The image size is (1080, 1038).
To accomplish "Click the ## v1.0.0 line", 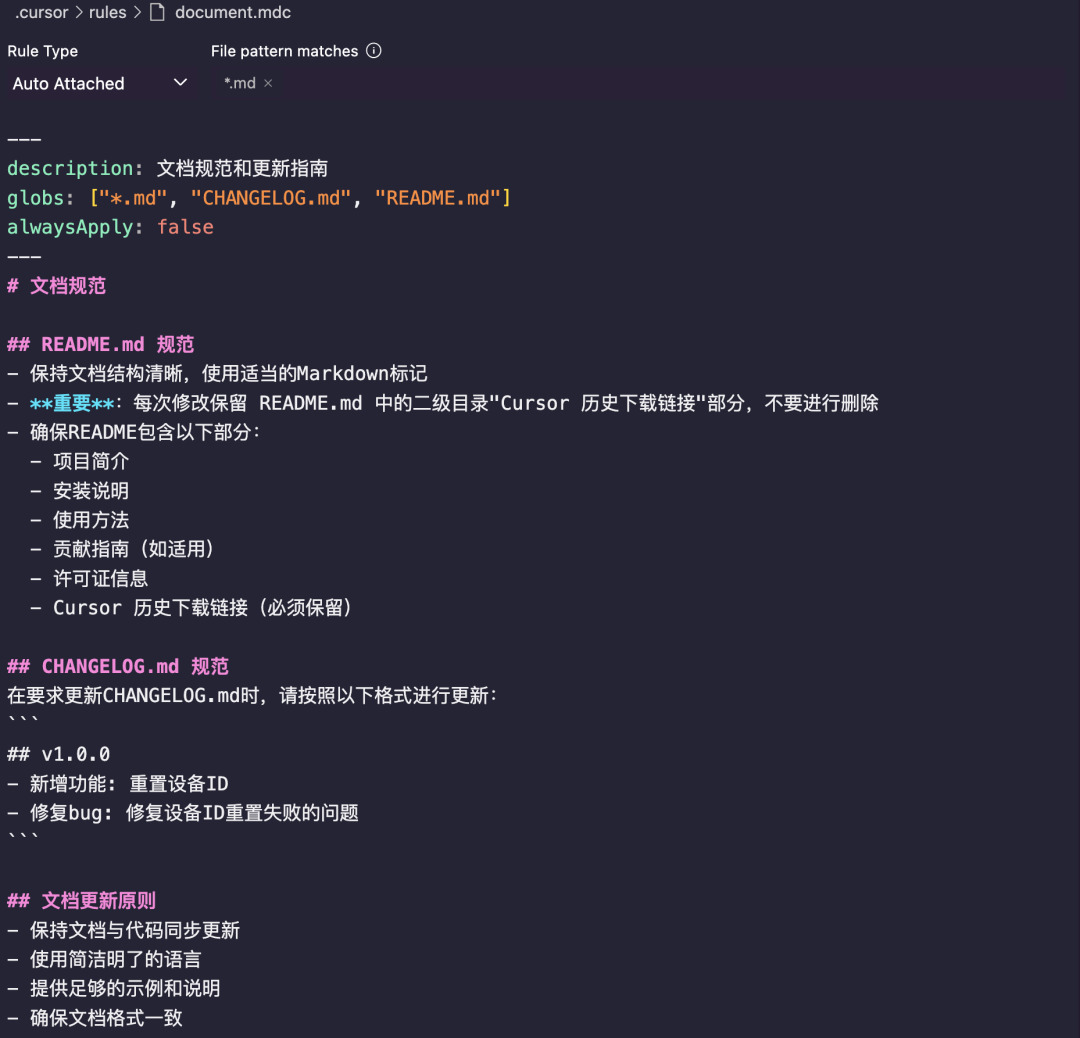I will click(x=59, y=754).
